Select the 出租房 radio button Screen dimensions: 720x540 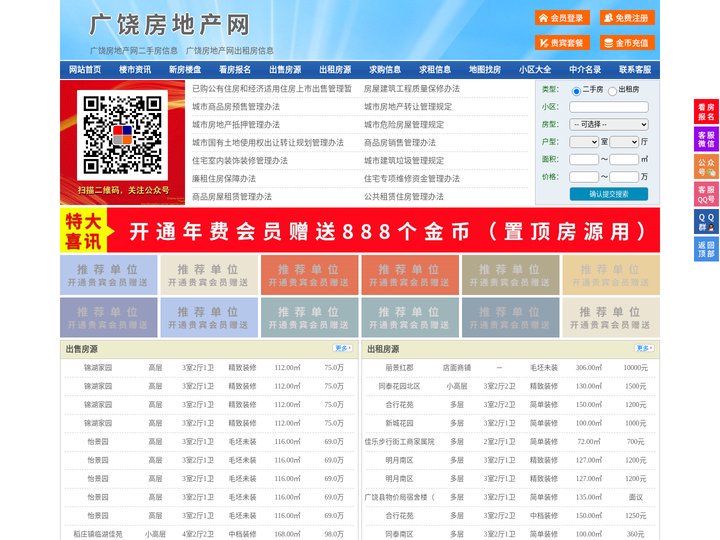pyautogui.click(x=612, y=91)
